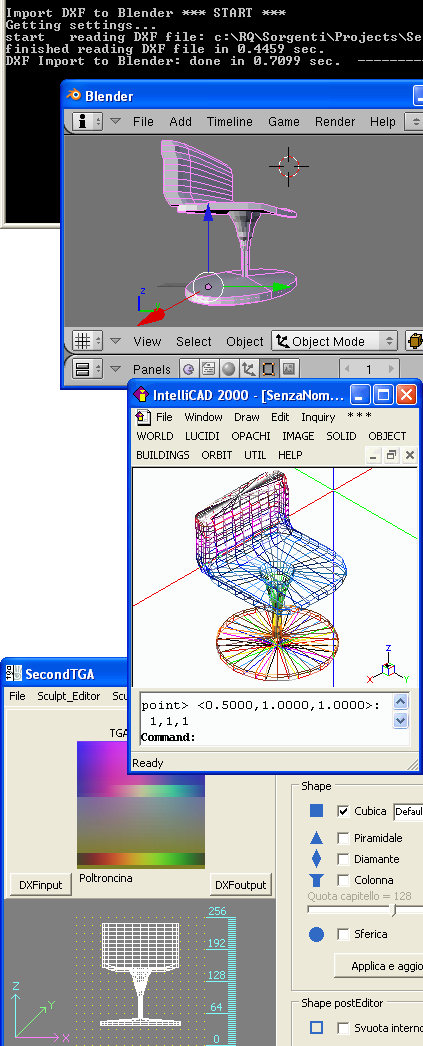Collapse the 3D view header menus triangle

(x=115, y=341)
